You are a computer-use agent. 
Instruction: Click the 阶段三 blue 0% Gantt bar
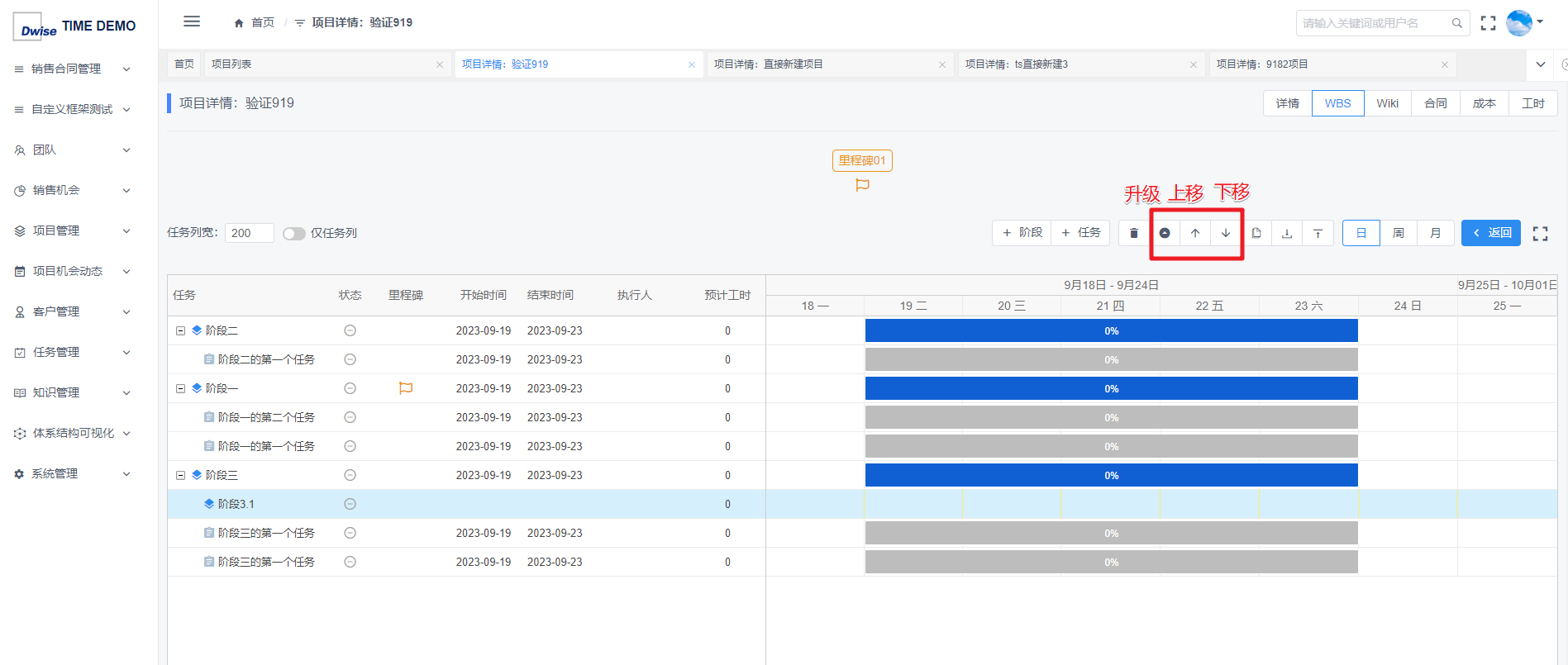(x=1111, y=475)
